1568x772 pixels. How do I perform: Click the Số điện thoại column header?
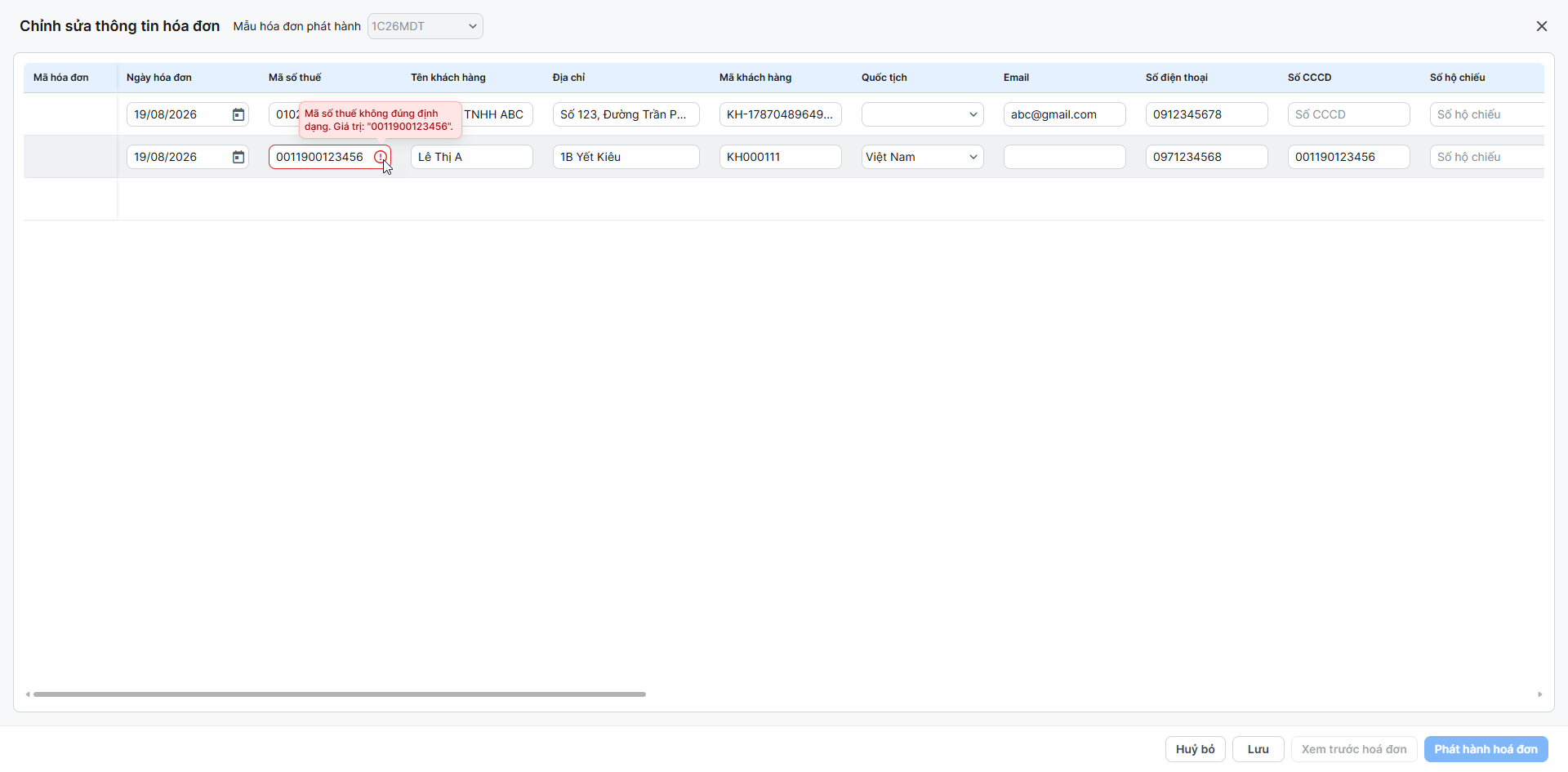1177,78
